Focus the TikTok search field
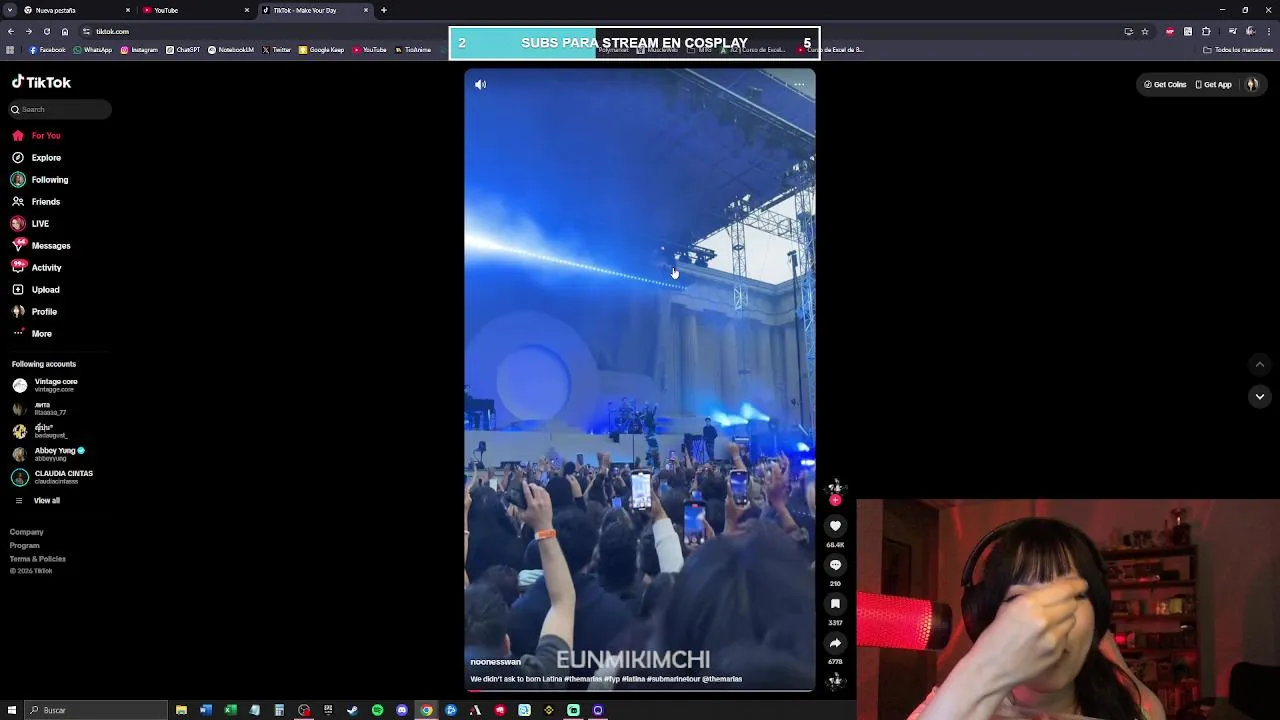The width and height of the screenshot is (1280, 720). pyautogui.click(x=60, y=109)
